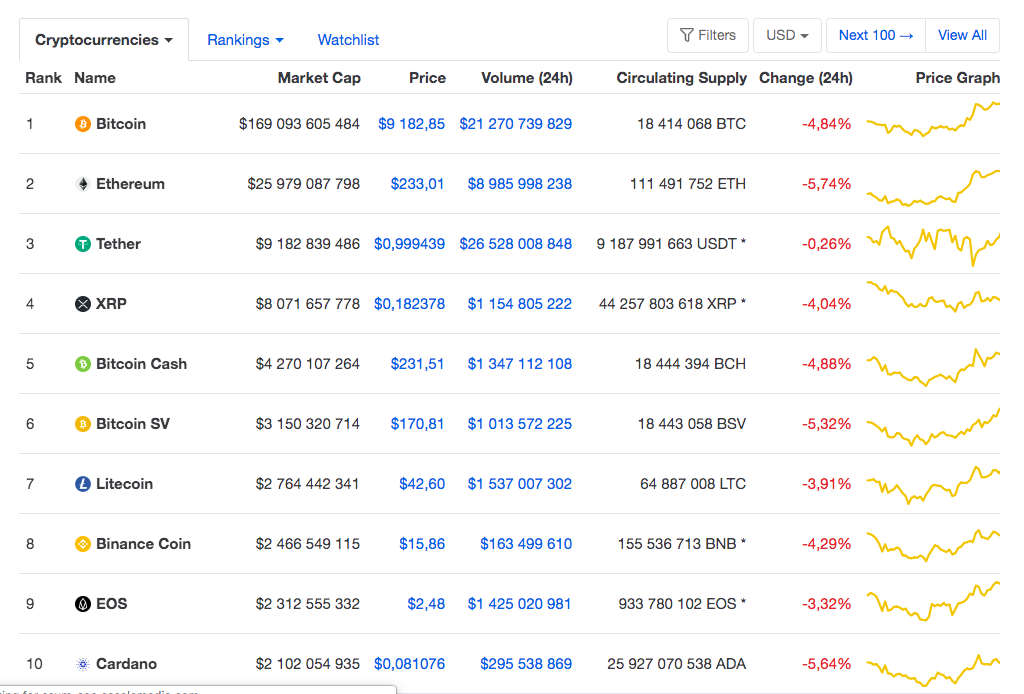Click Ethereum price $233,01
1024x694 pixels.
(417, 184)
